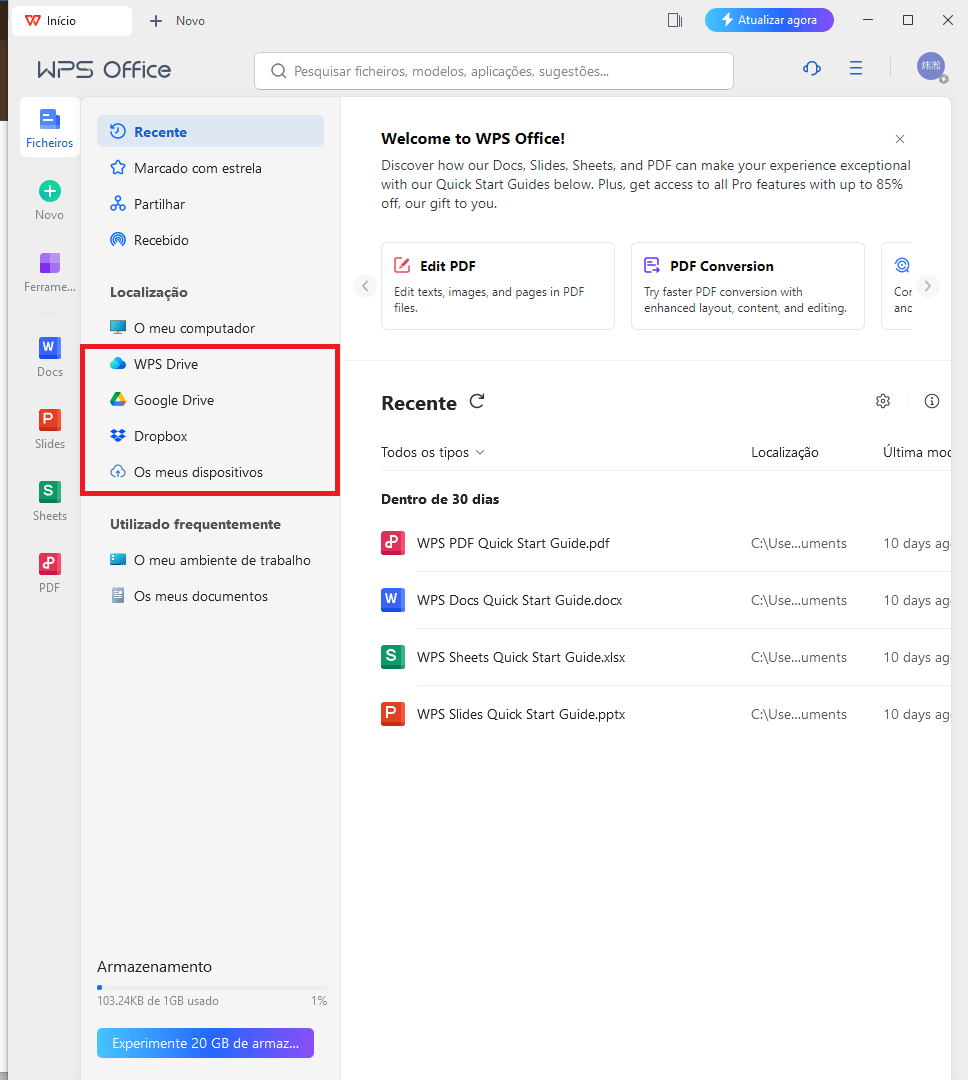Launch Slides from the left sidebar

click(x=50, y=429)
